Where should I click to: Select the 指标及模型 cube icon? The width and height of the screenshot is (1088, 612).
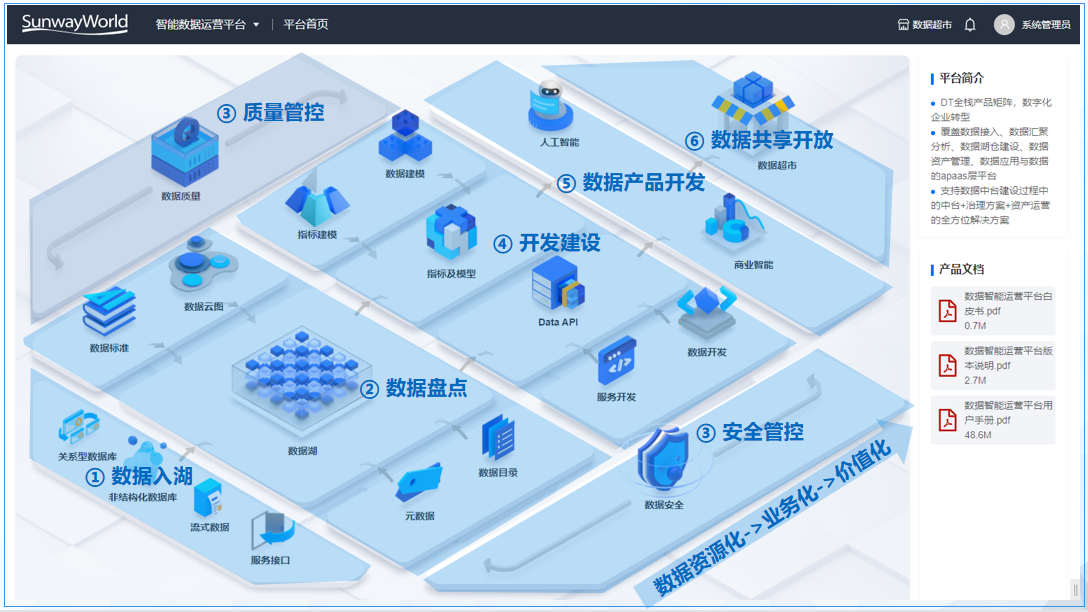click(x=451, y=233)
